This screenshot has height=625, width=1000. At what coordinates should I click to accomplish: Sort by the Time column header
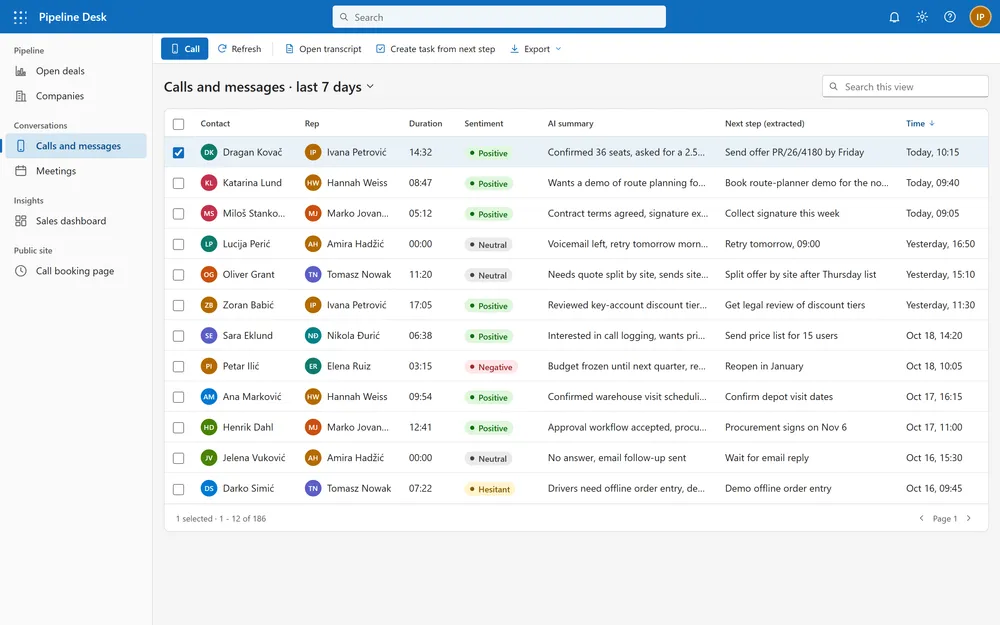tap(920, 124)
